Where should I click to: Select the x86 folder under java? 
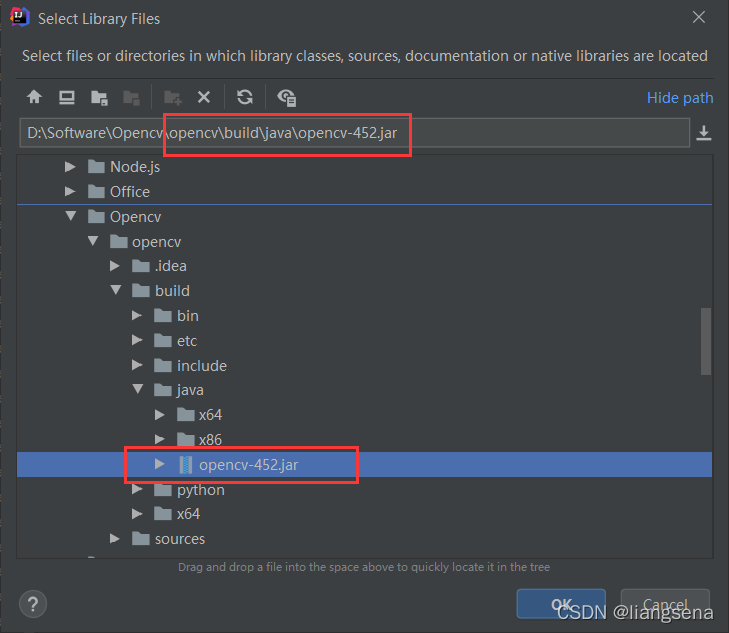pyautogui.click(x=210, y=440)
